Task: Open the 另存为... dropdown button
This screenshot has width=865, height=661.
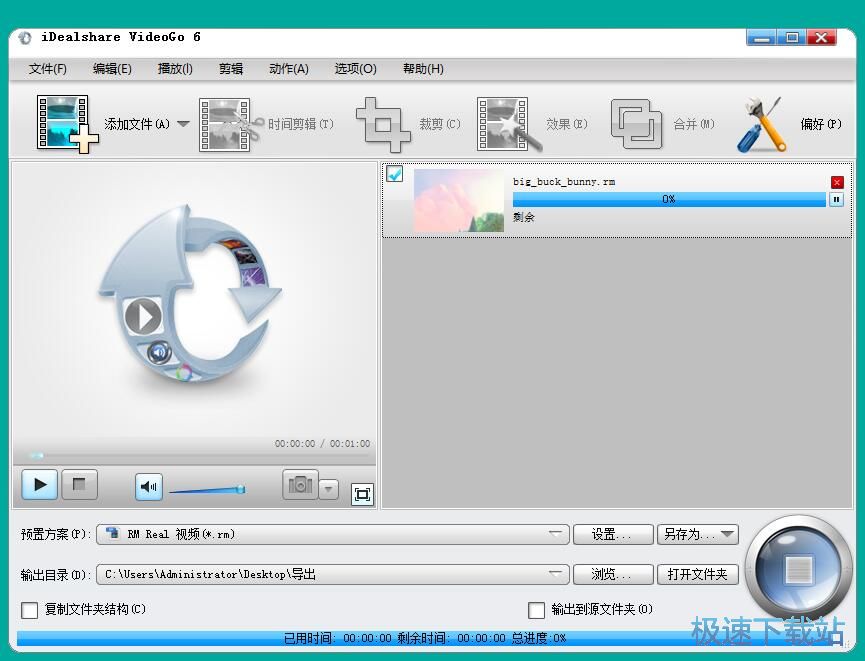Action: (x=697, y=534)
